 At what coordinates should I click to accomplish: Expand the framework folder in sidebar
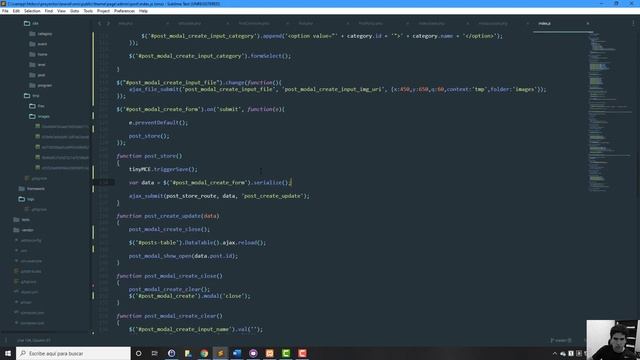(x=32, y=189)
